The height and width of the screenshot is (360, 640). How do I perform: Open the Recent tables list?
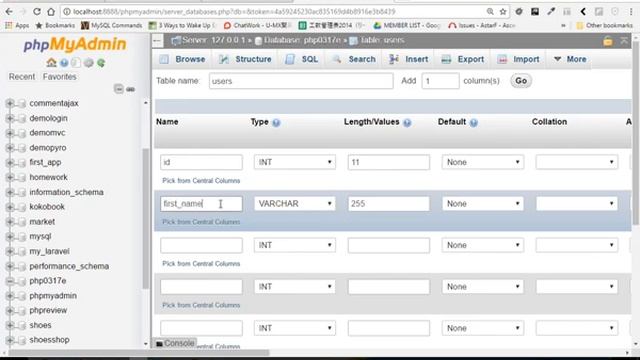click(22, 77)
